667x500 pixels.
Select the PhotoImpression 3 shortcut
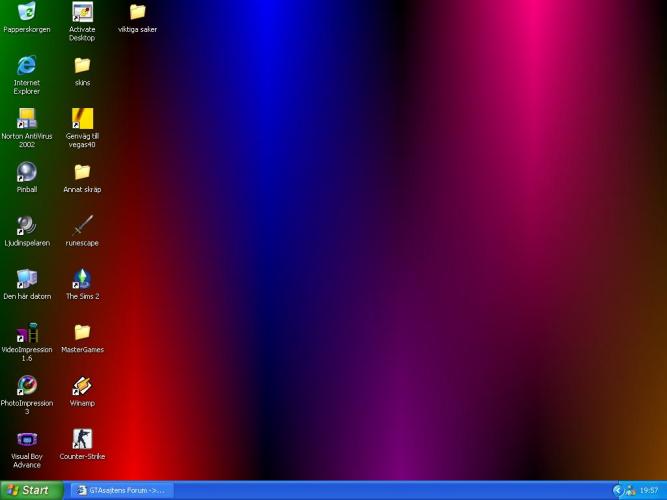(x=27, y=386)
